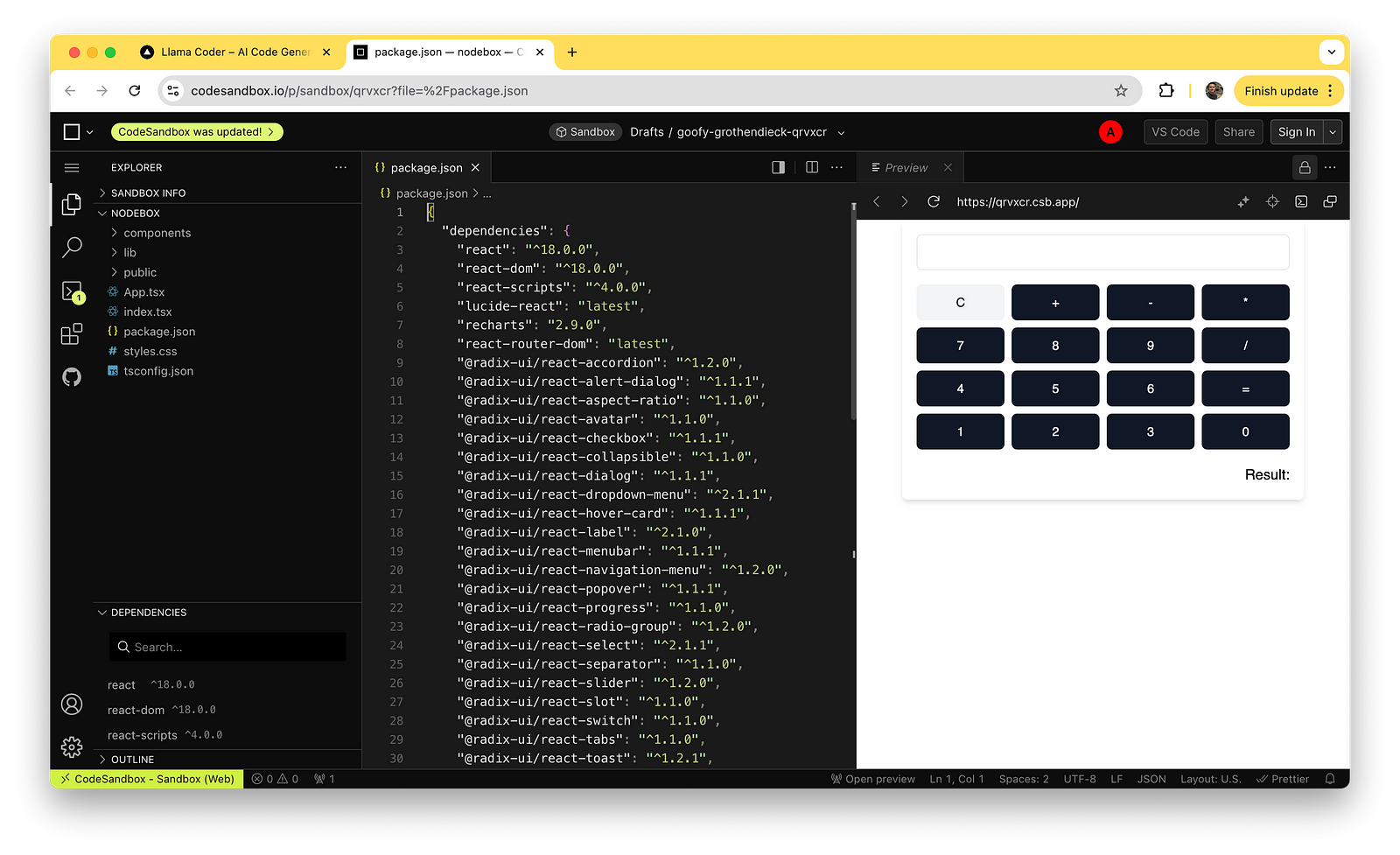Click the Dependencies search field
This screenshot has height=855, width=1400.
(227, 647)
